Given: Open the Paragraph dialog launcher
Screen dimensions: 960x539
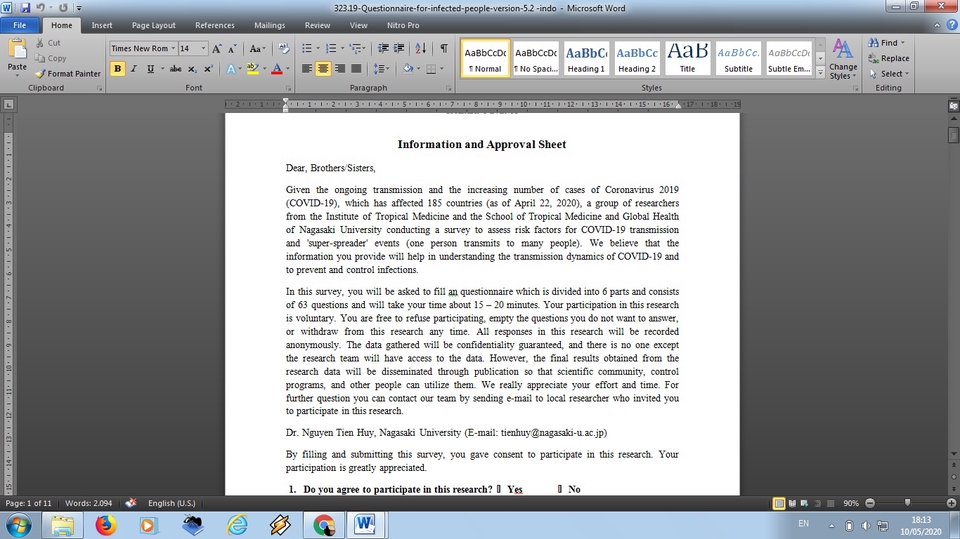Looking at the screenshot, I should 449,88.
